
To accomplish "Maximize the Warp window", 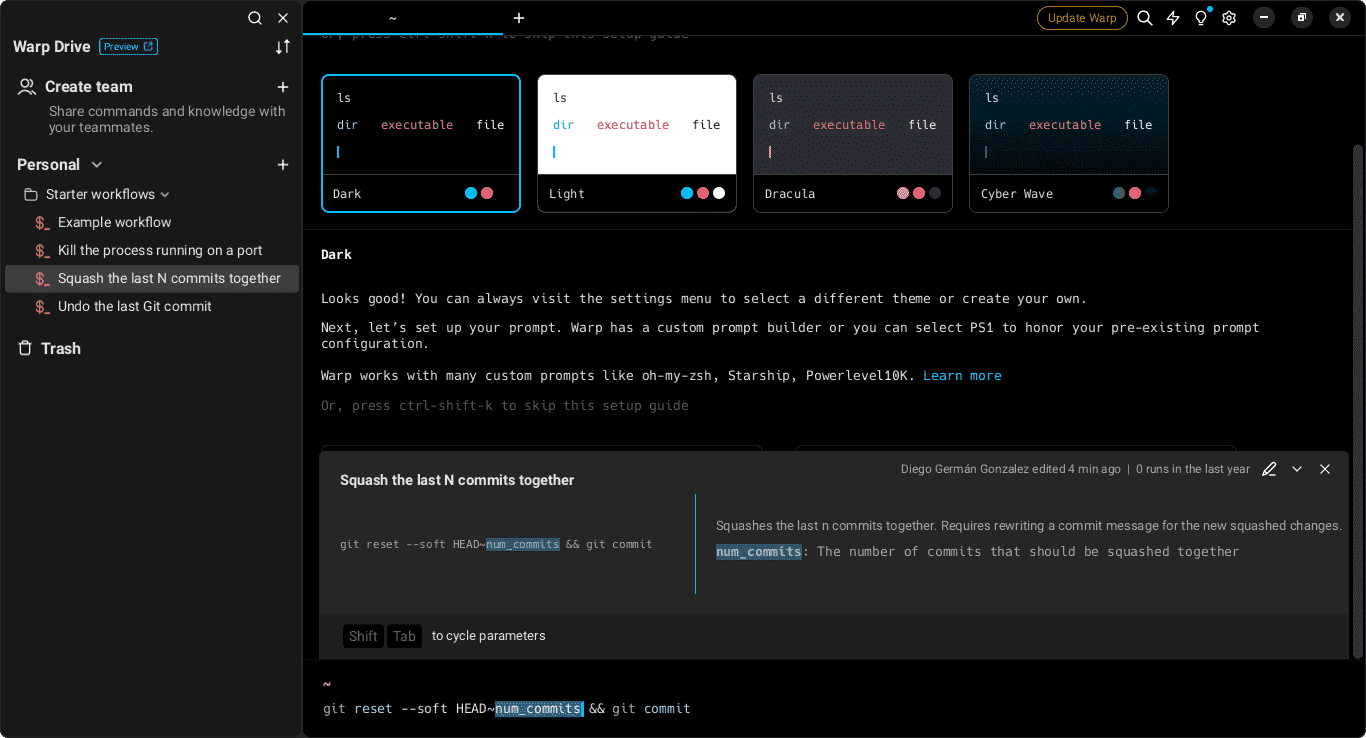I will coord(1301,17).
